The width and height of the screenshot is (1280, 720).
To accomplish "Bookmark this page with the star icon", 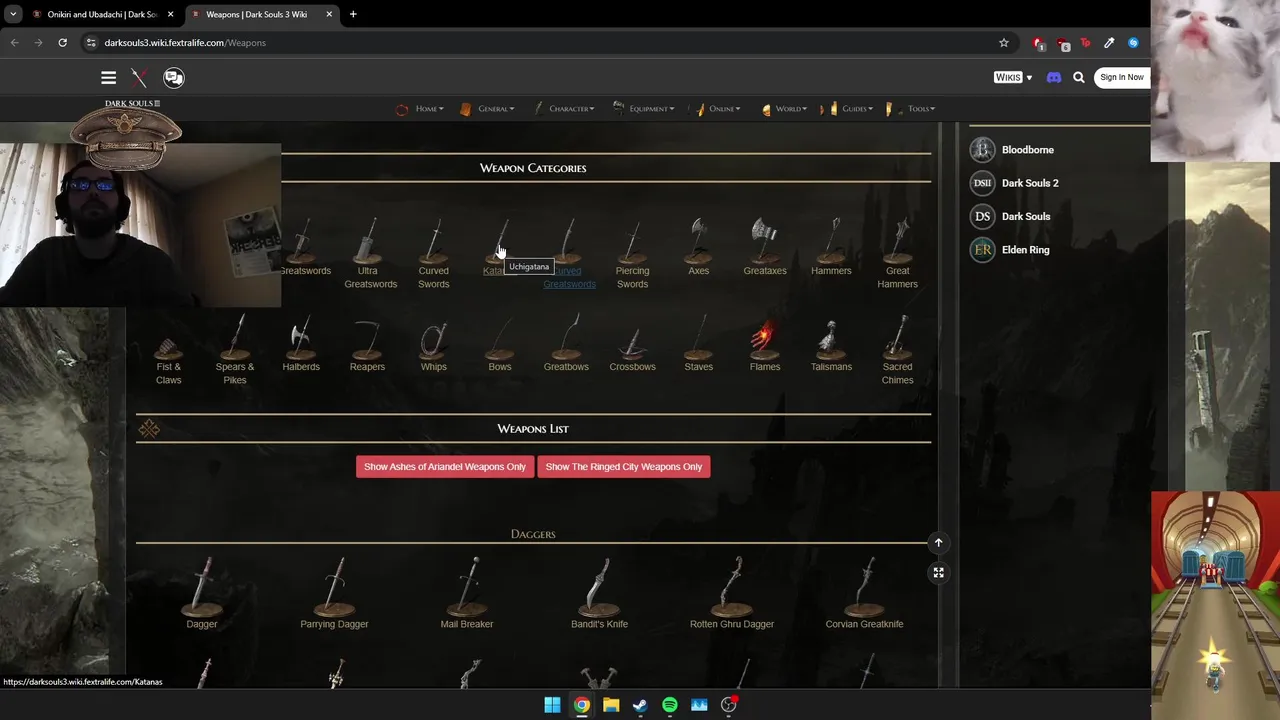I will [x=1003, y=42].
